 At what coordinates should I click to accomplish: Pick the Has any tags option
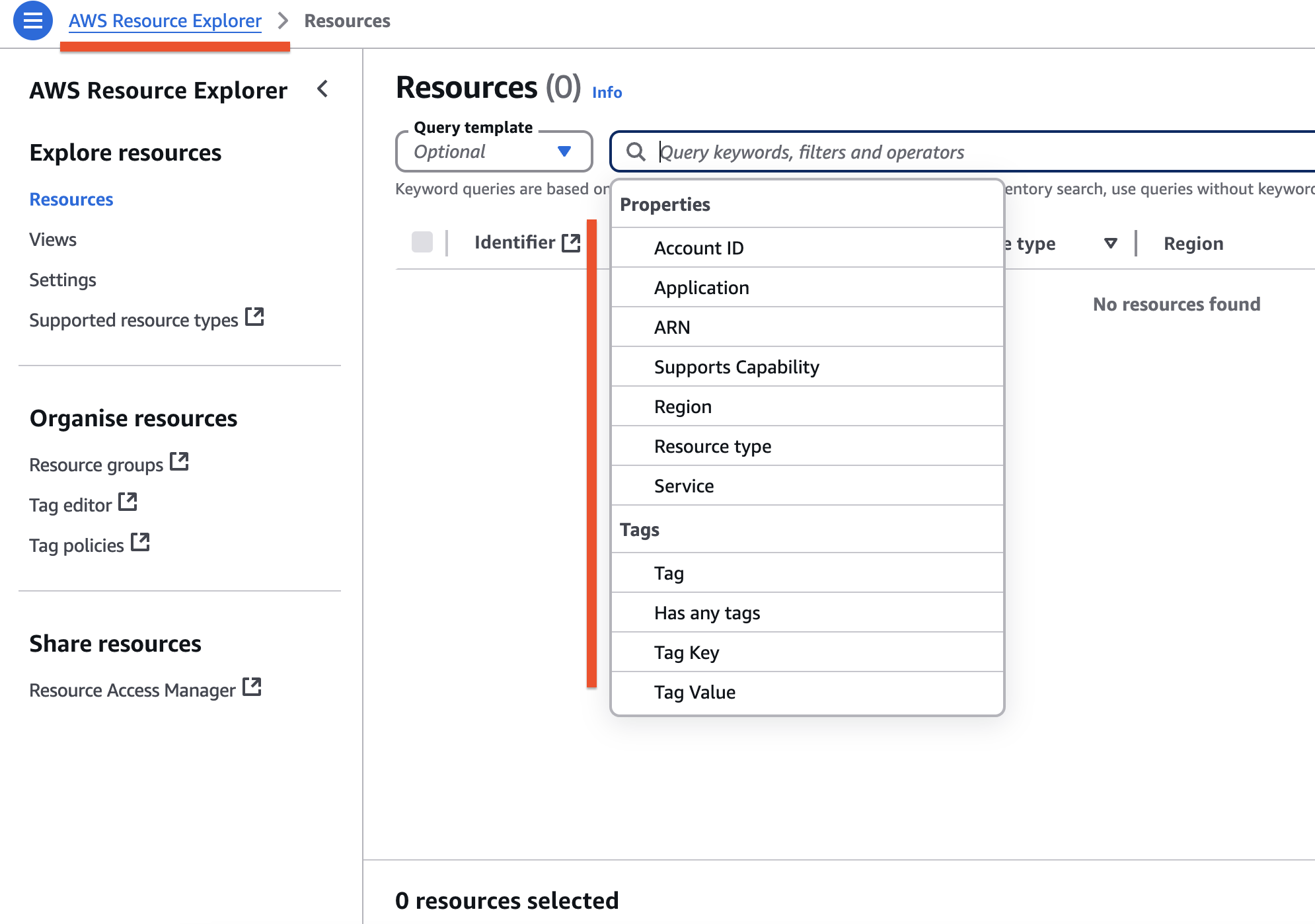click(x=707, y=613)
